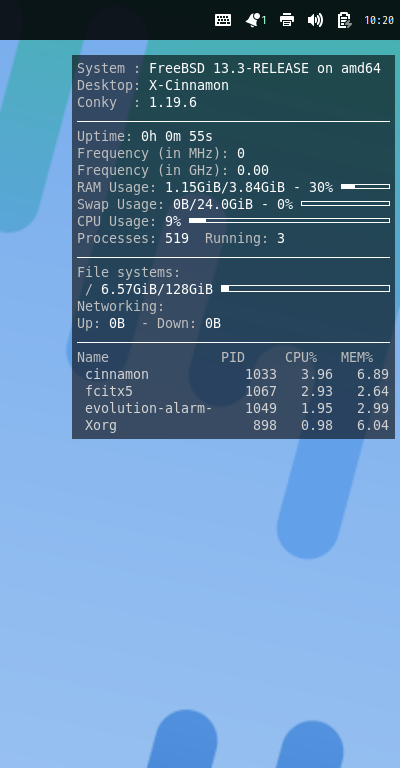Image resolution: width=400 pixels, height=768 pixels.
Task: Select the text FreeBSD 13.3-RELEASE on amd64
Action: coord(265,69)
